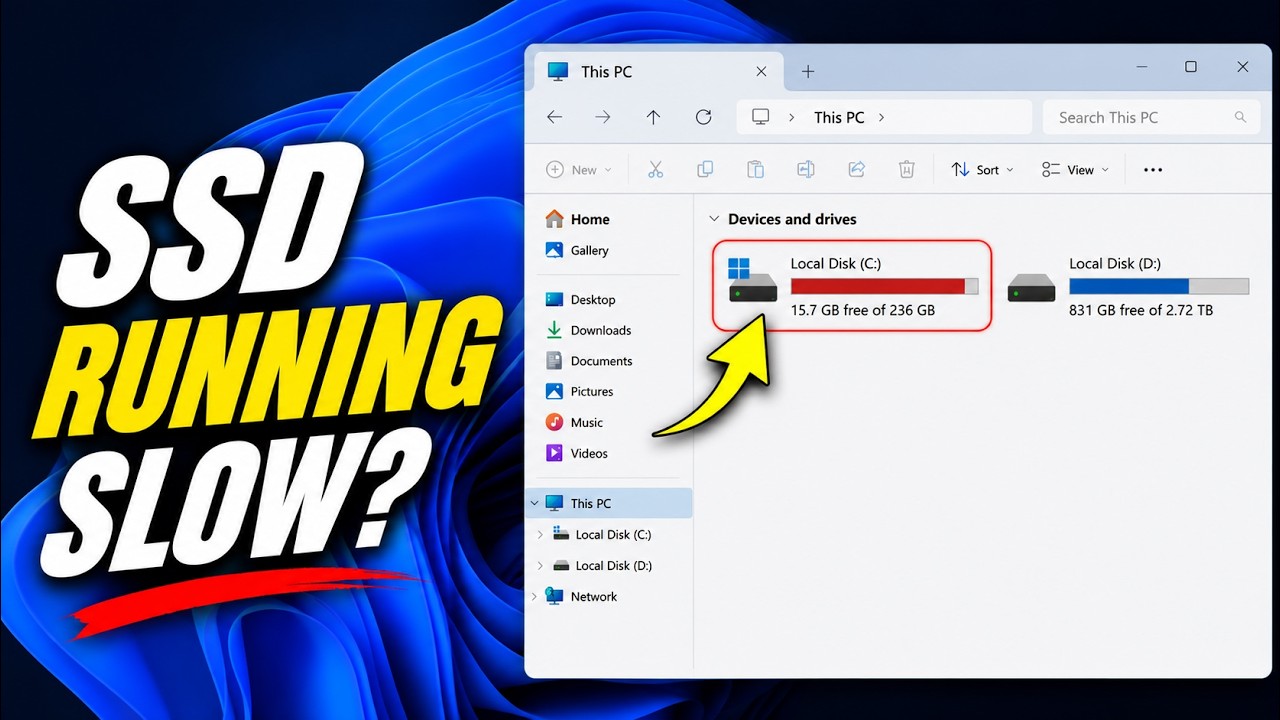Open the Pictures folder in sidebar
1280x720 pixels.
[579, 392]
